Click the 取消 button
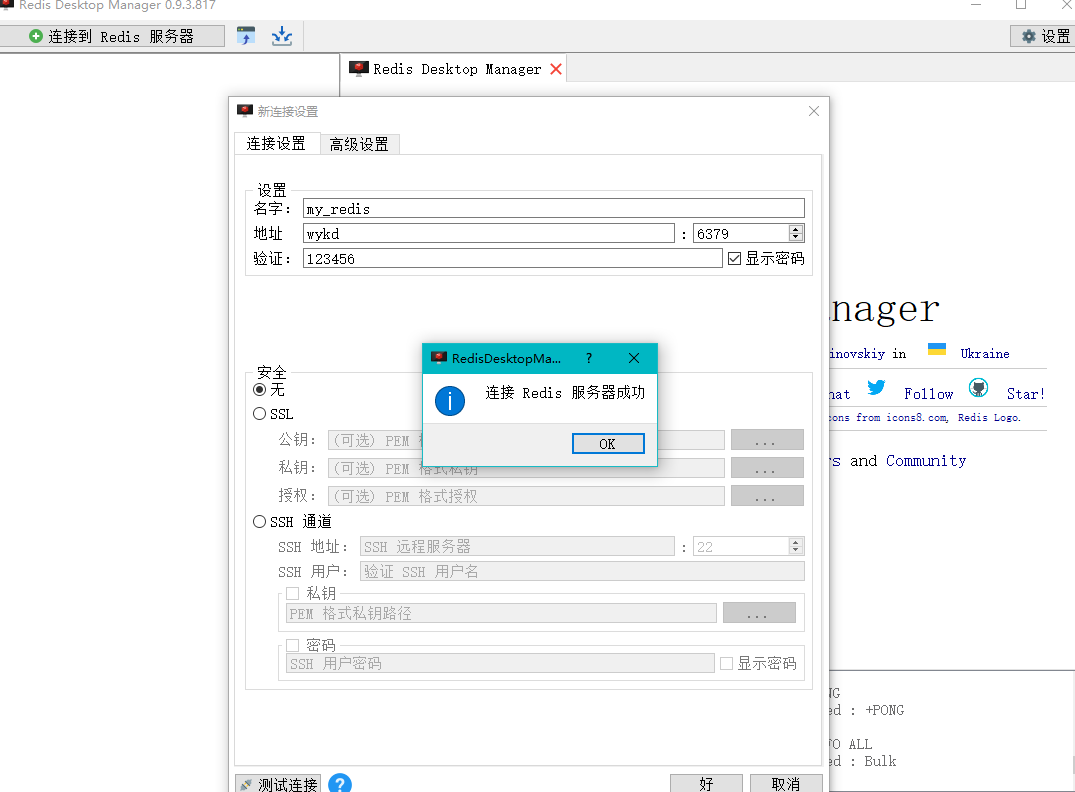The height and width of the screenshot is (792, 1075). click(786, 784)
